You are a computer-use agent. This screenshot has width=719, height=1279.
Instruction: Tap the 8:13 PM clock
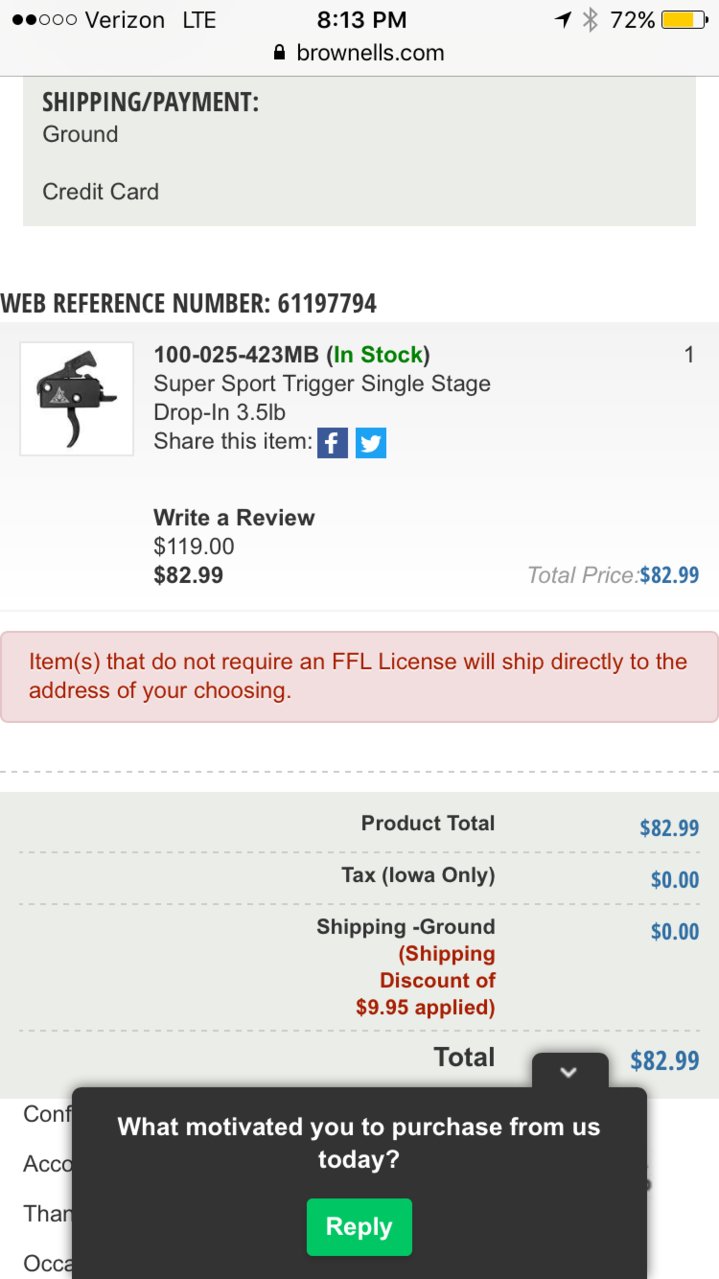click(x=362, y=20)
